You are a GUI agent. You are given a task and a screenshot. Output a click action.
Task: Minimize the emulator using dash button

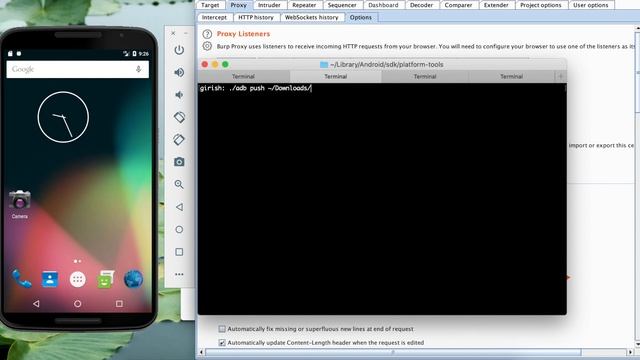tap(186, 33)
